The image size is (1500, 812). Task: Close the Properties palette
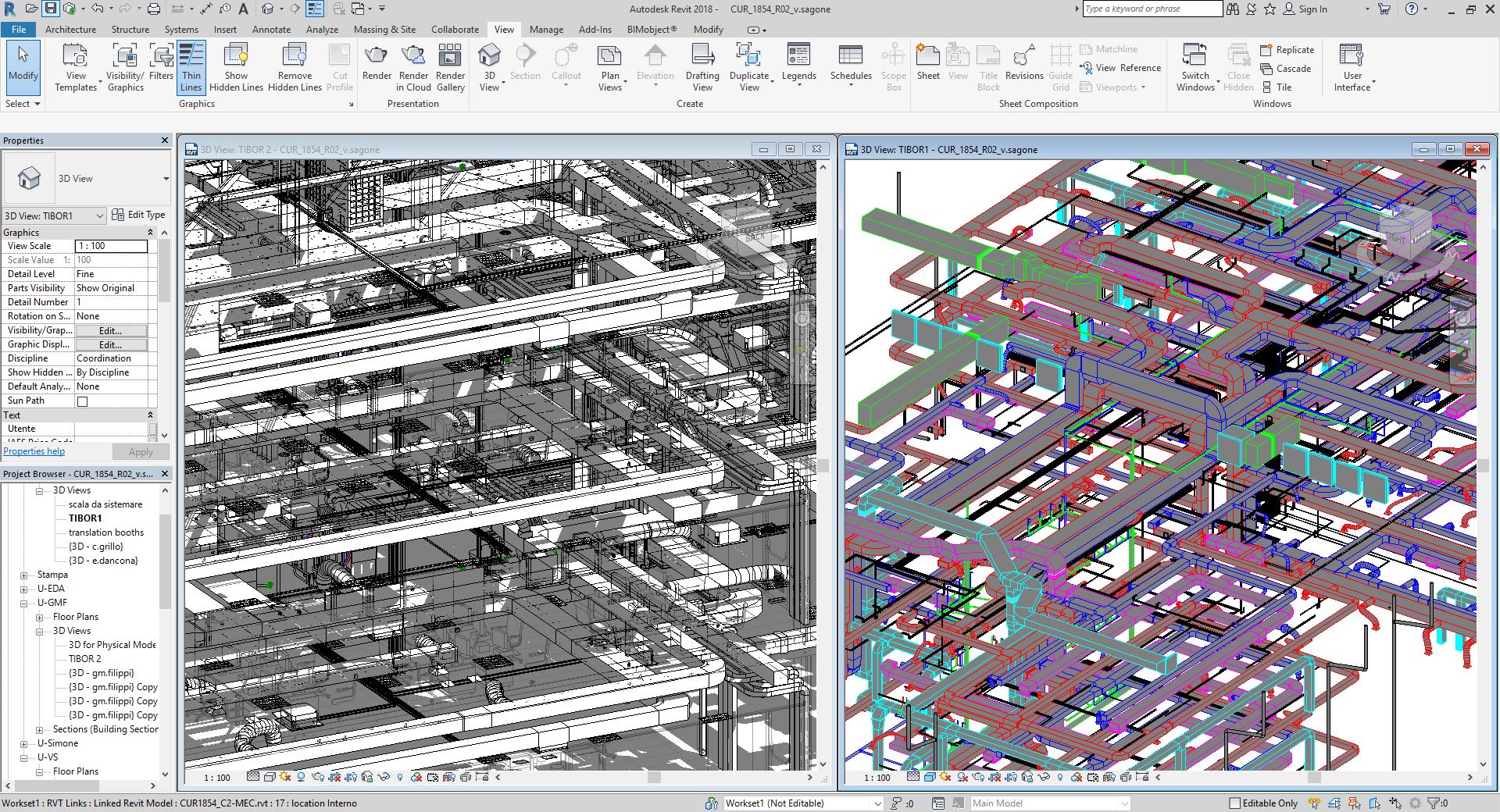(165, 141)
